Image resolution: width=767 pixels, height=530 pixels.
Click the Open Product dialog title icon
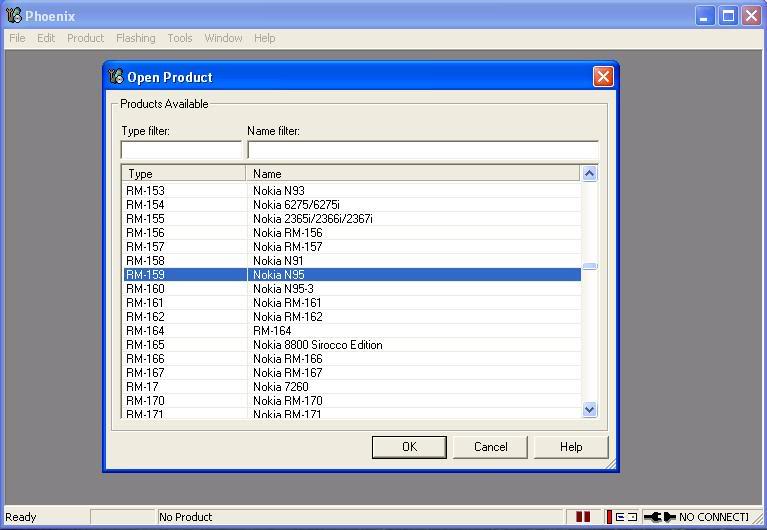(115, 76)
